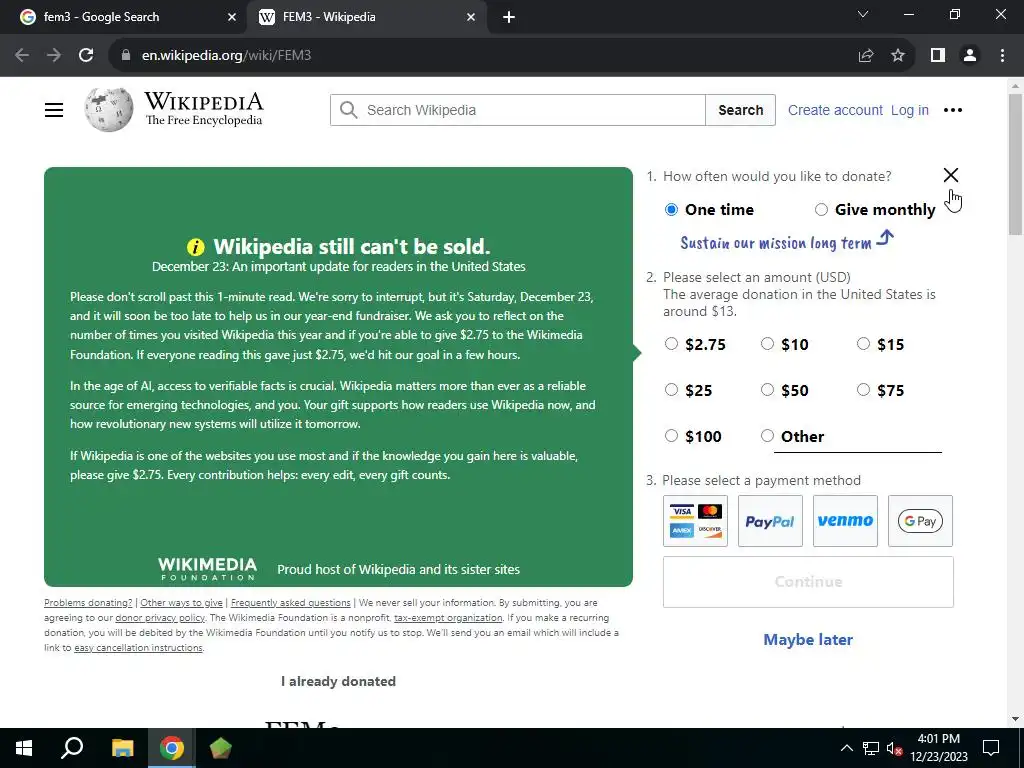1024x768 pixels.
Task: Open the notification center icon
Action: [991, 748]
